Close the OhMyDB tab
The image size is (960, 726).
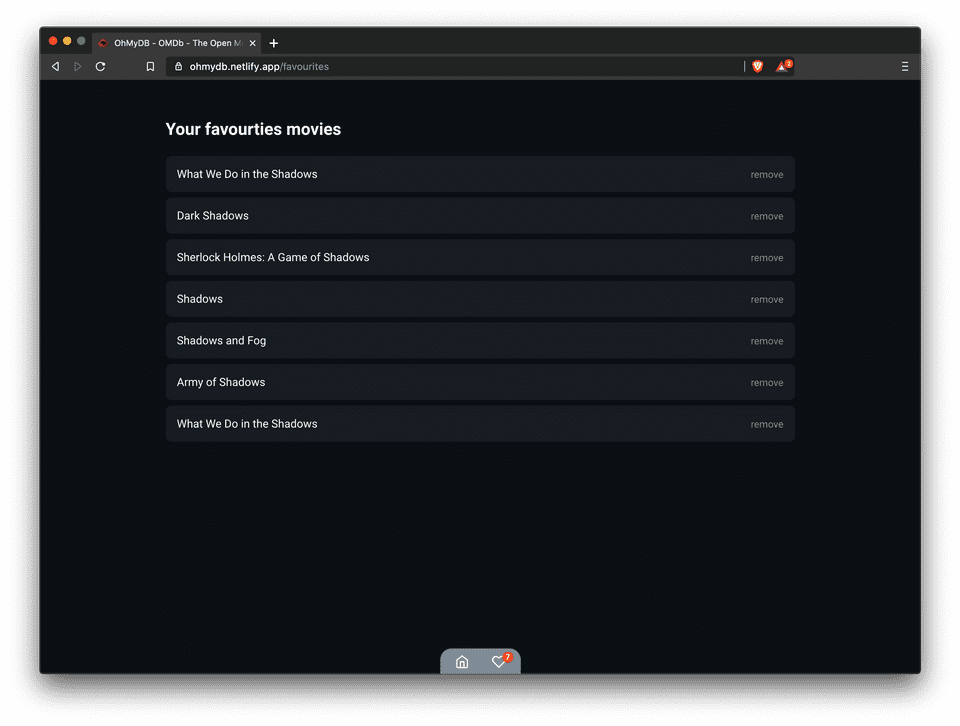coord(253,43)
